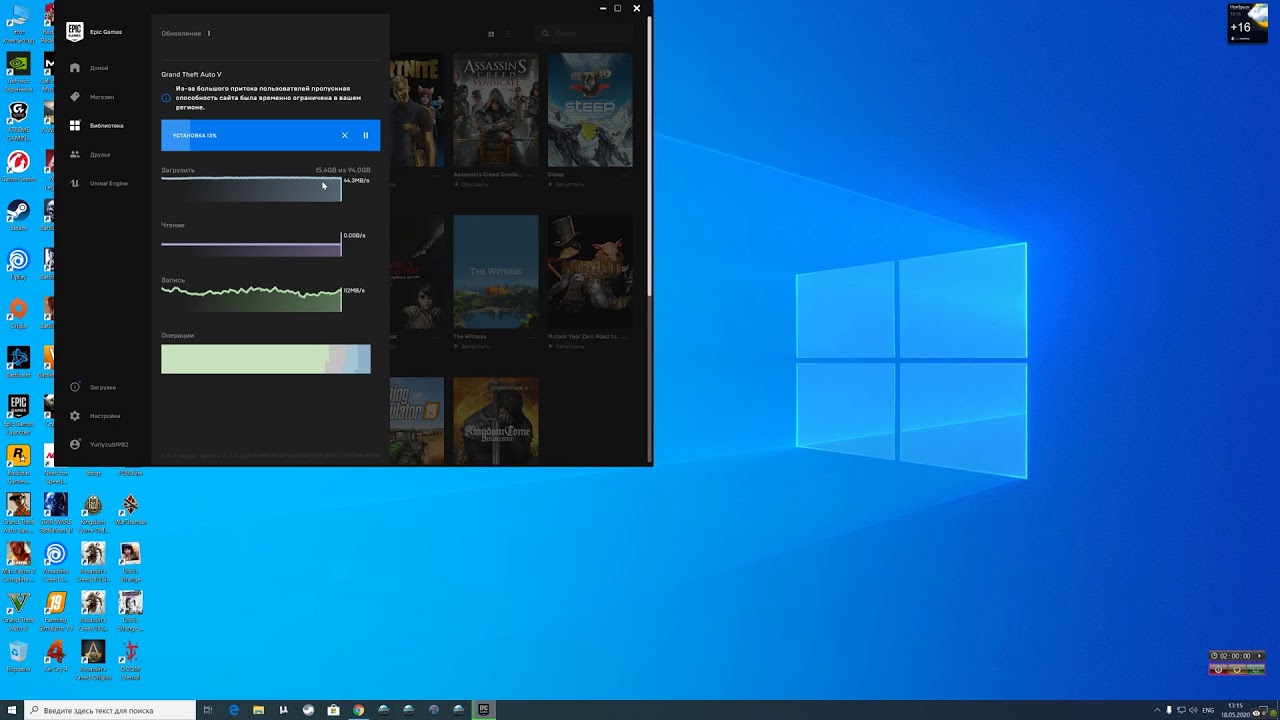The width and height of the screenshot is (1280, 720).
Task: Select the Assassin's Creed Syndicate thumbnail
Action: coord(496,110)
